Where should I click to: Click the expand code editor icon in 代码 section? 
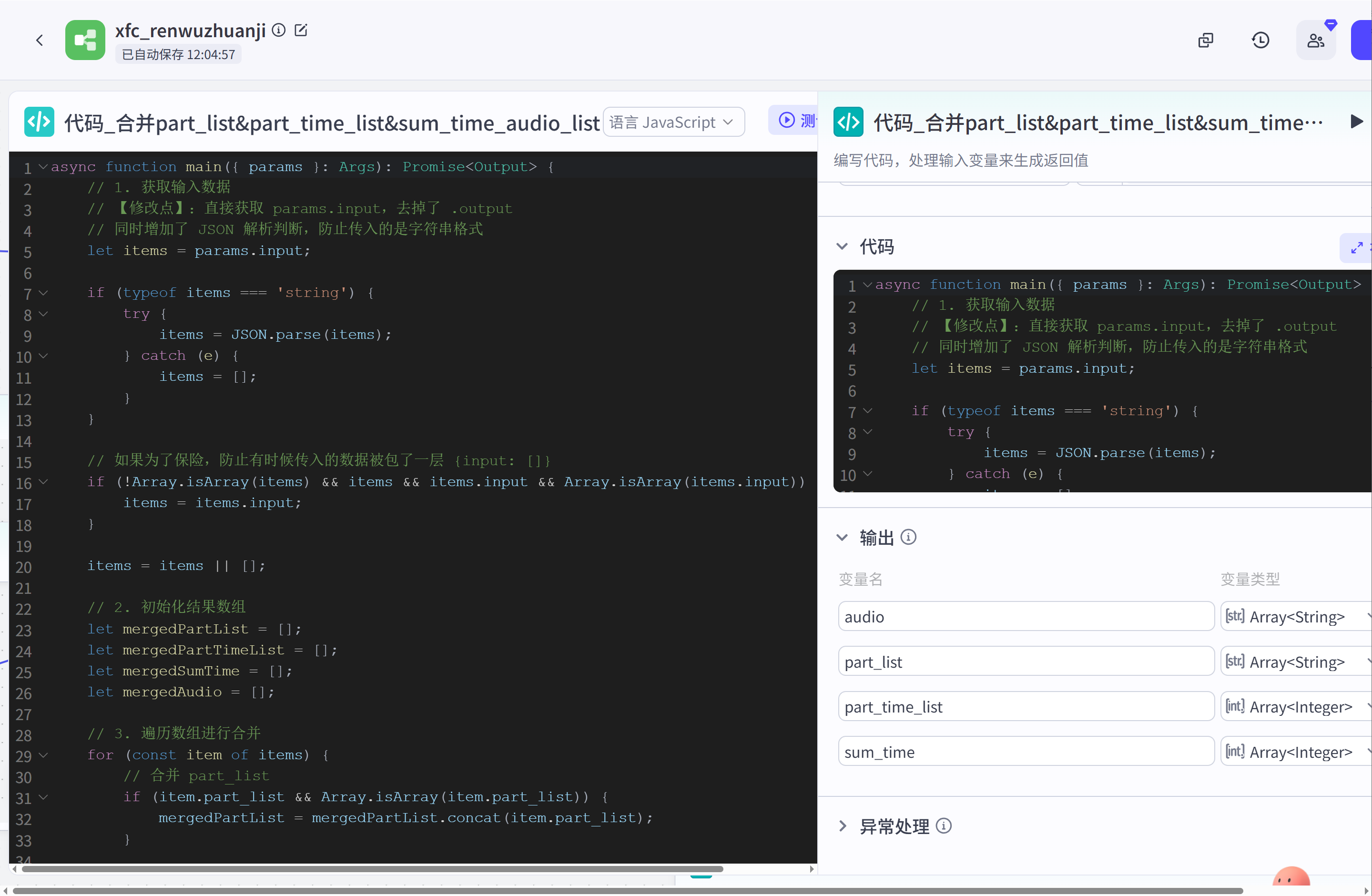click(x=1356, y=248)
